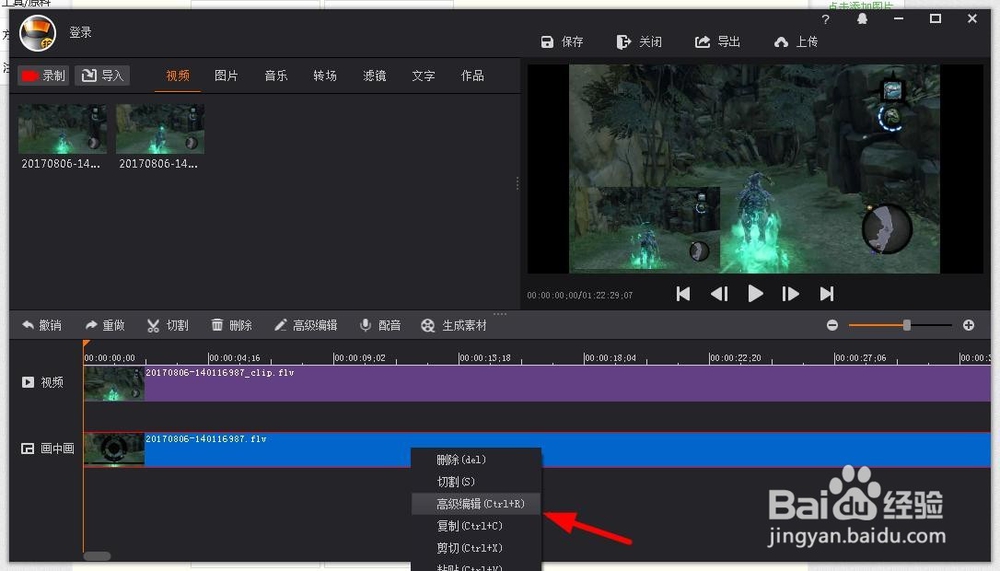
Task: Click 撤销 undo button
Action: pos(42,325)
